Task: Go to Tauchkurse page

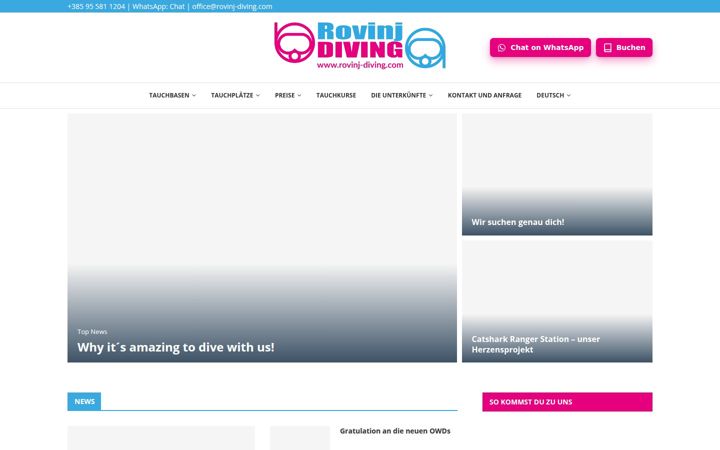Action: [x=336, y=96]
